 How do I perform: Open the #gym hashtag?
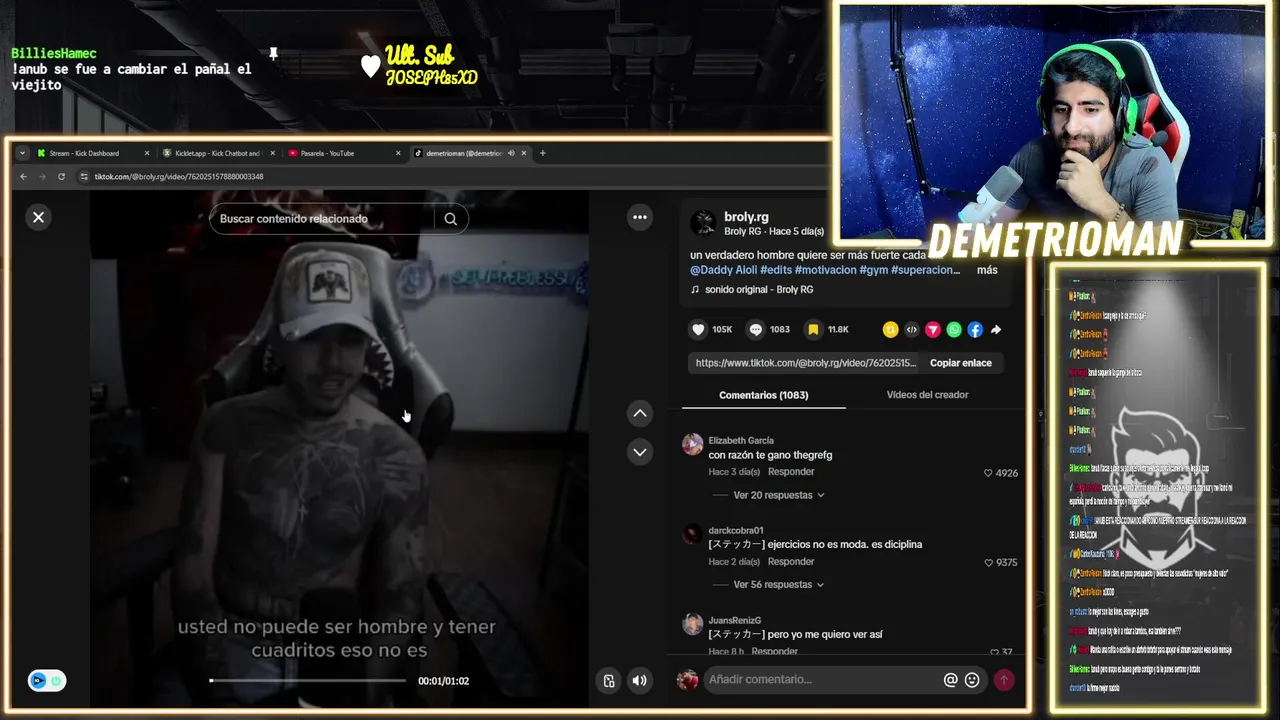(873, 270)
